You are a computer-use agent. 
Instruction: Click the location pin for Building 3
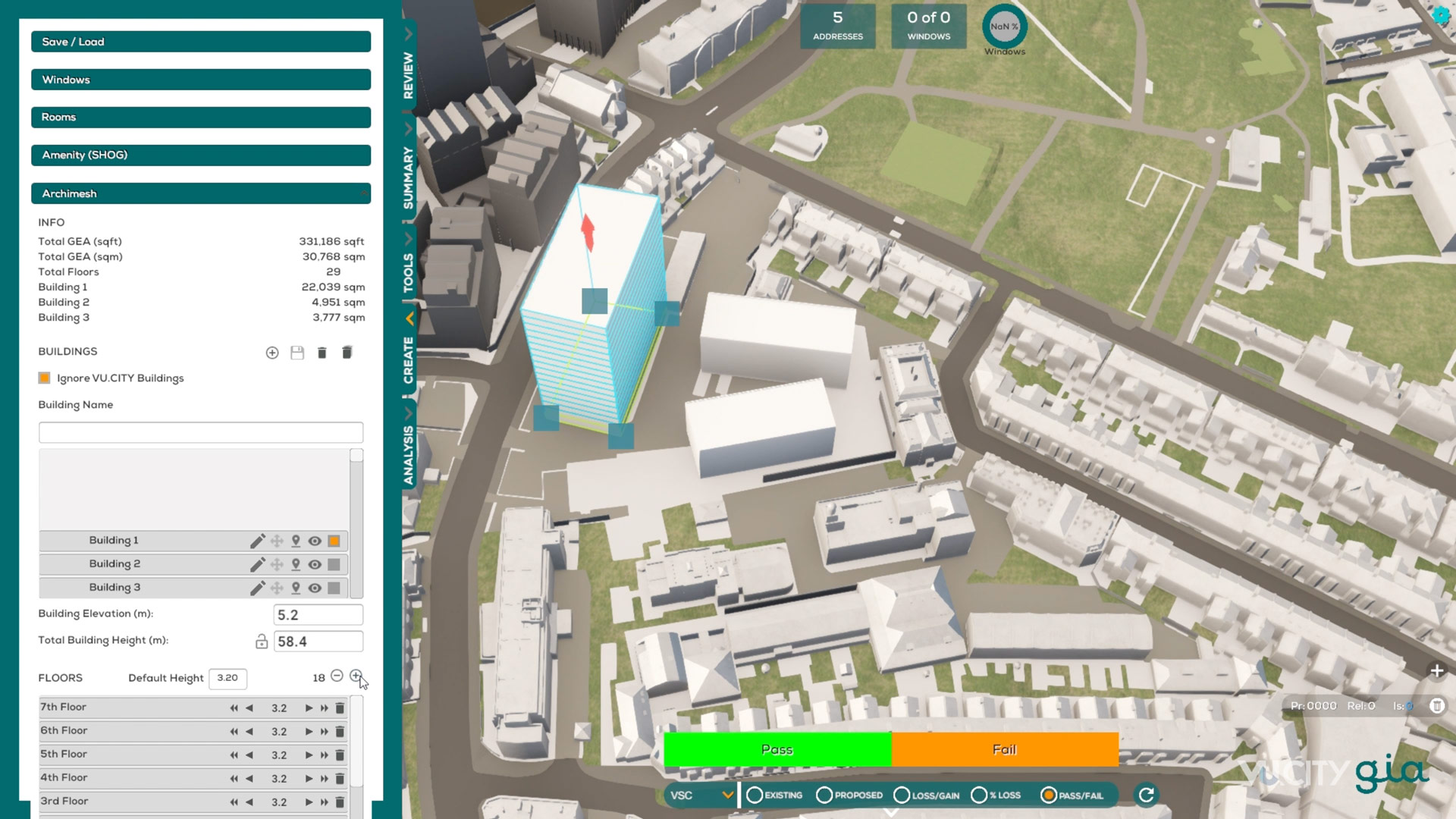point(296,588)
